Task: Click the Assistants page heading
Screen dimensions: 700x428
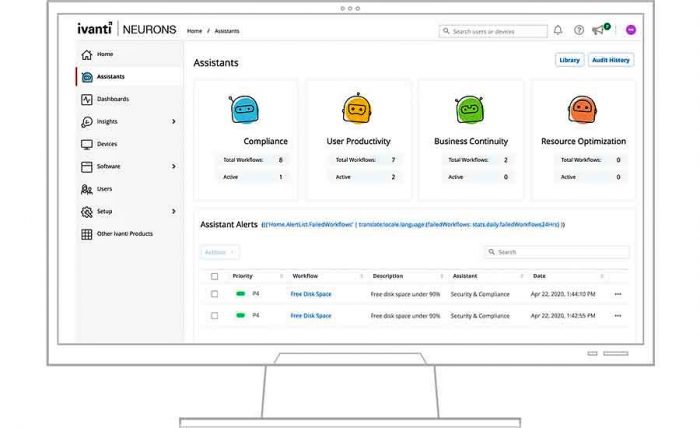Action: point(216,63)
